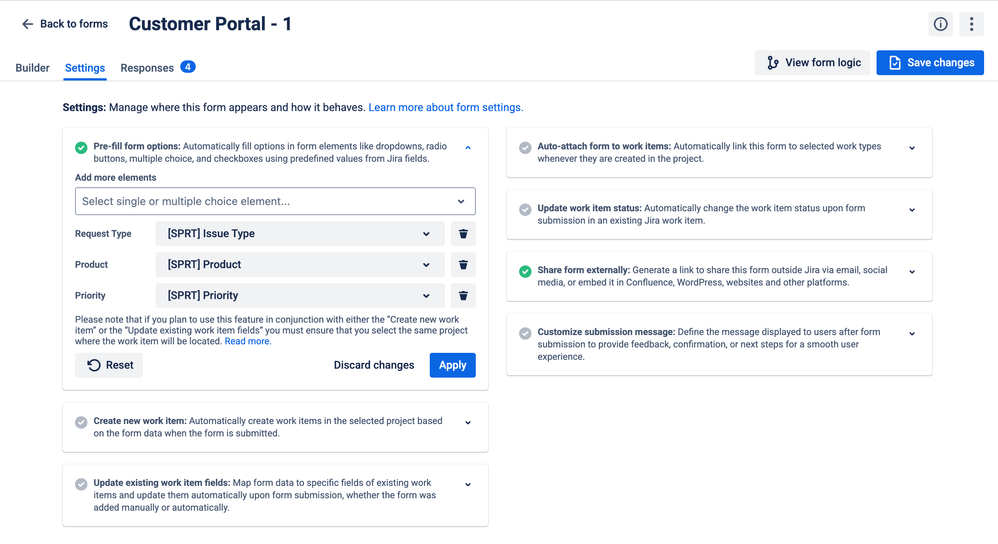
Task: Click trash icon next to Priority field
Action: pos(463,295)
